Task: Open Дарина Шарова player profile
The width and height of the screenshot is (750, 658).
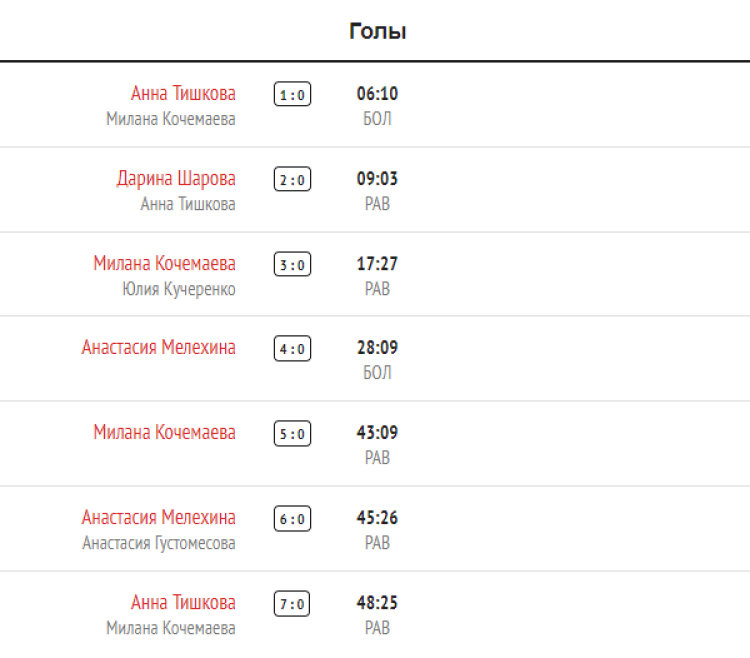Action: [176, 179]
